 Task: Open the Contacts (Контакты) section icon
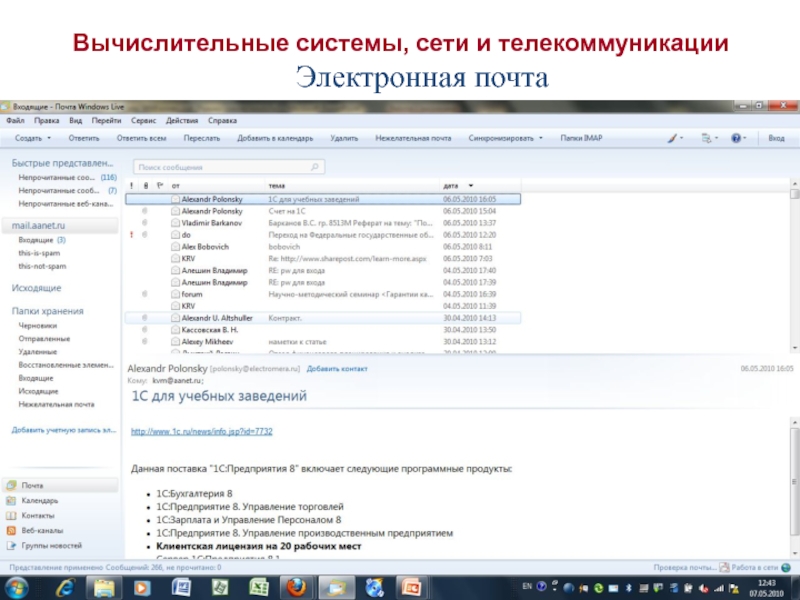(12, 515)
